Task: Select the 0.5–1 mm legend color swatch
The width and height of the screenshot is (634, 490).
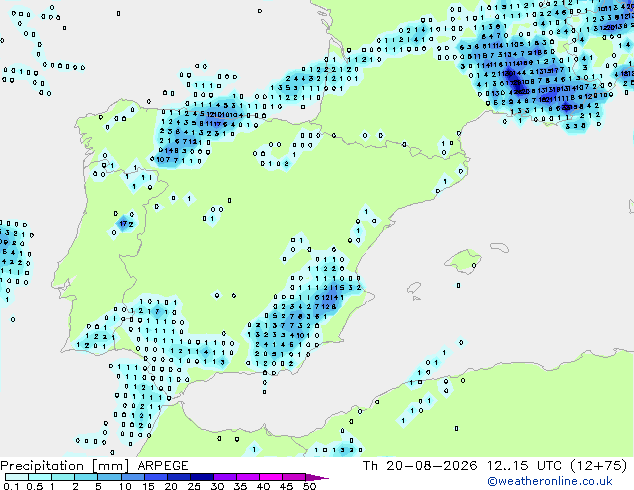Action: [40, 477]
